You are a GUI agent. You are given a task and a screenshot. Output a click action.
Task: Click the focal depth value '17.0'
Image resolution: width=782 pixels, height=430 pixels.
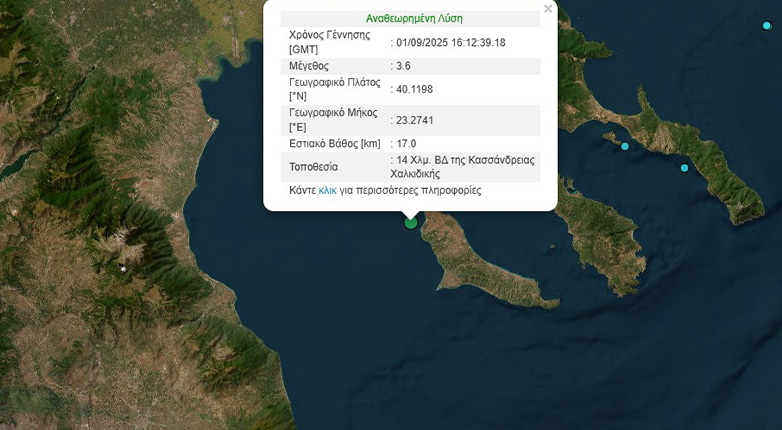(x=406, y=144)
